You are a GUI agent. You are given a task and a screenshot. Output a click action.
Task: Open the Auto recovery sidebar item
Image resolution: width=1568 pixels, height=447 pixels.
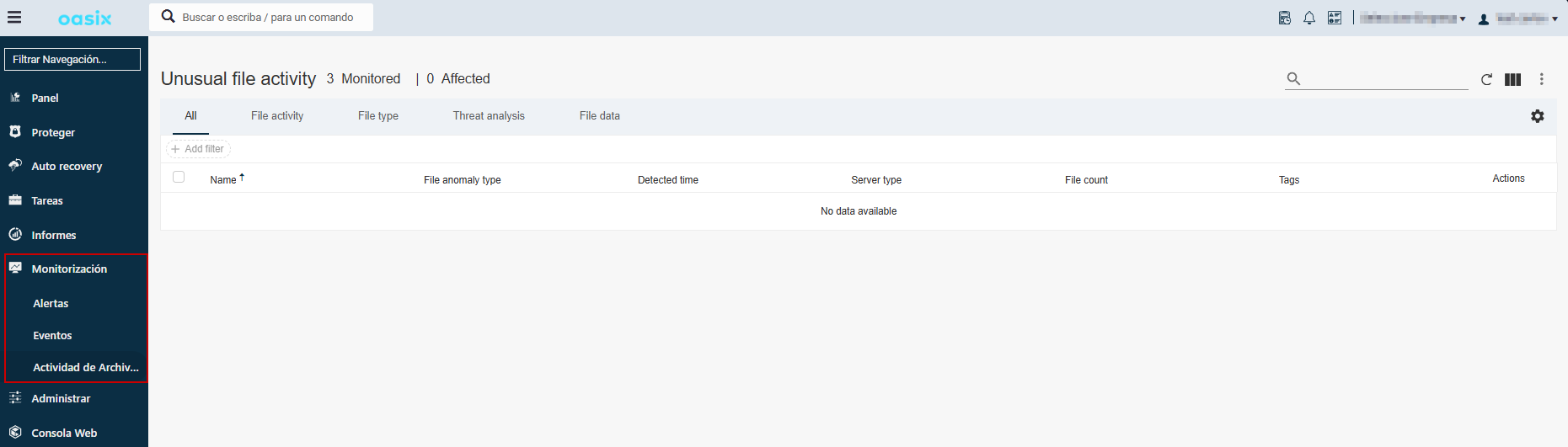67,166
